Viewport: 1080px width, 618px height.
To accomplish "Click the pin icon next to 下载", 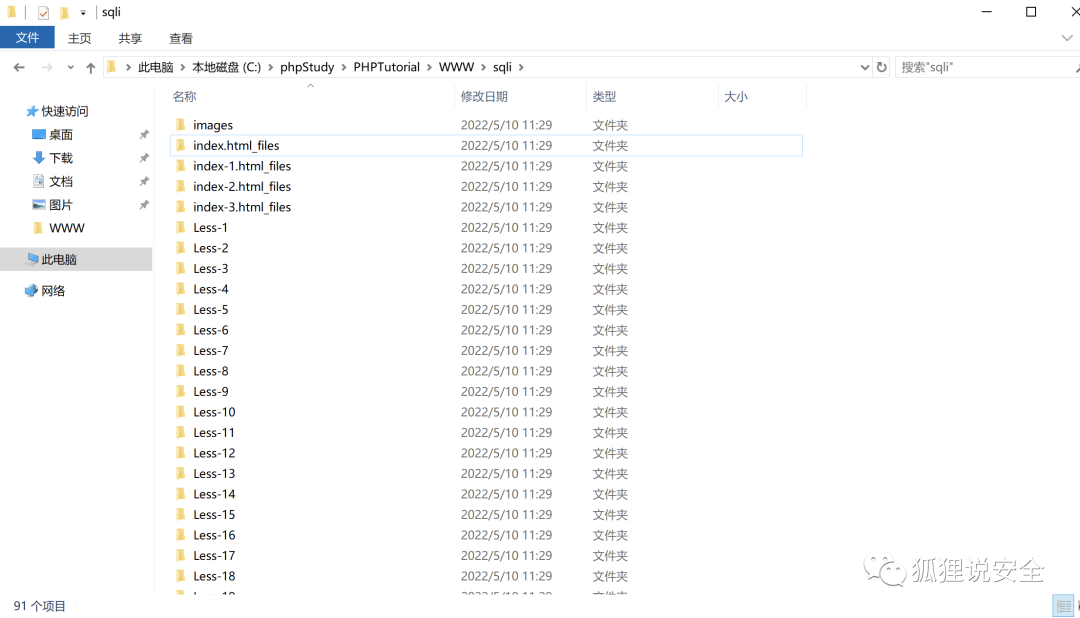I will 144,158.
